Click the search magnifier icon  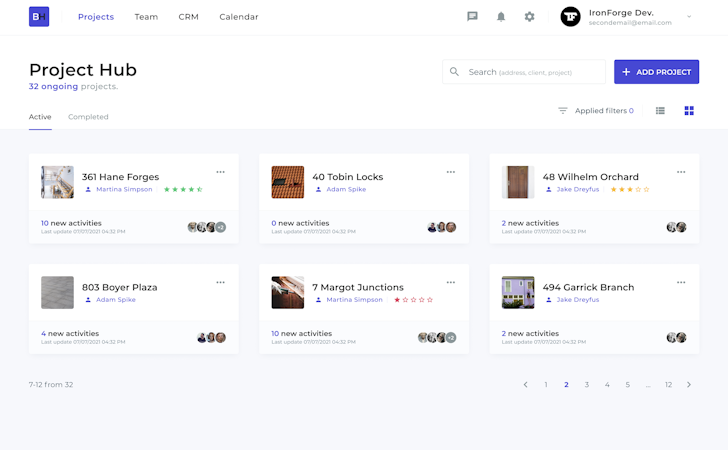pos(455,72)
